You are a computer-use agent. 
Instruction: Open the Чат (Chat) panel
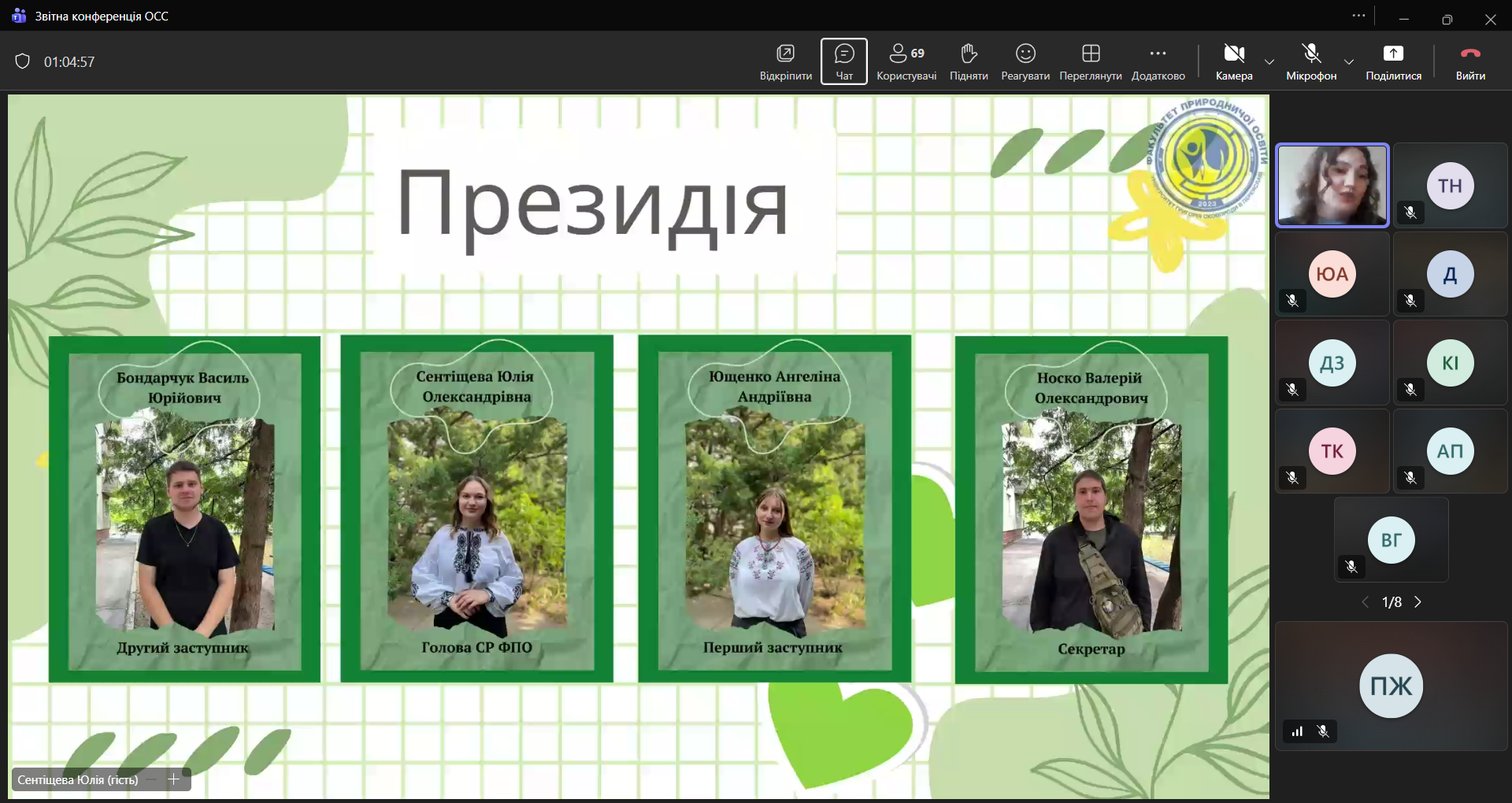pyautogui.click(x=843, y=61)
